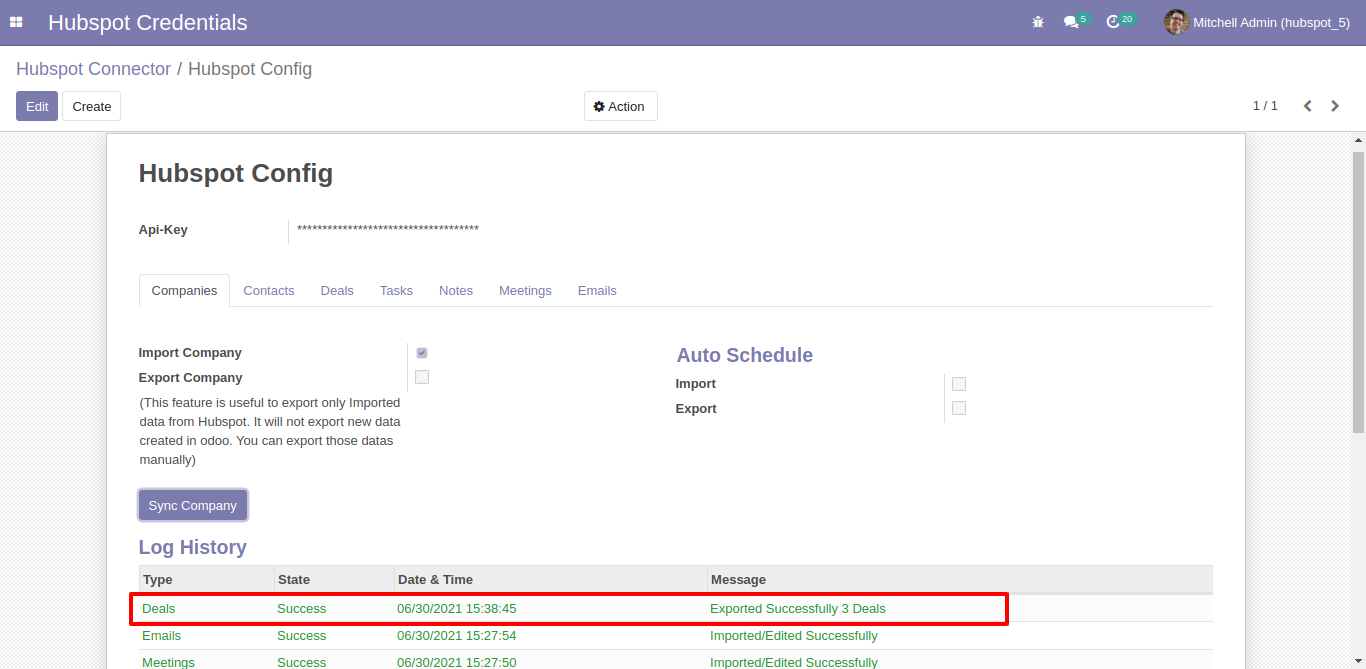Switch to the Deals tab
This screenshot has height=669, width=1366.
(337, 291)
